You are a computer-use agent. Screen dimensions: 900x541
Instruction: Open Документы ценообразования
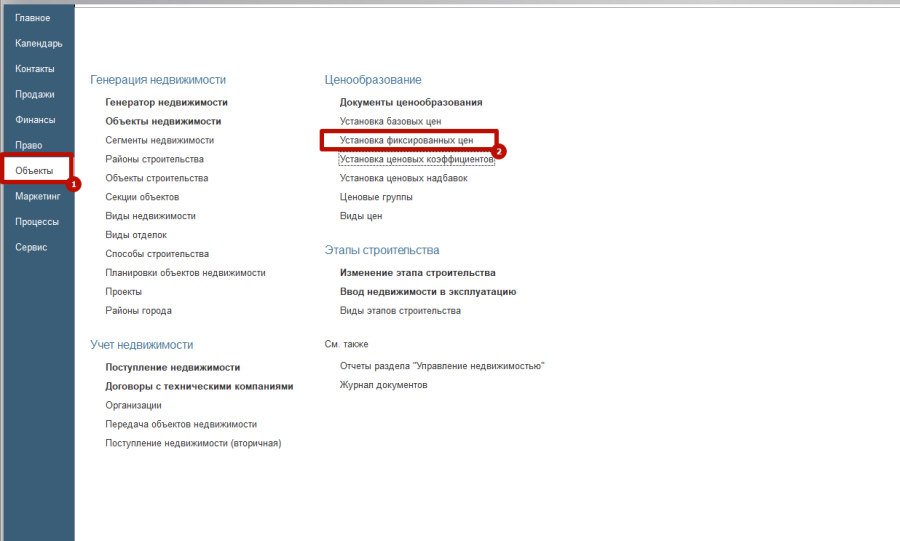411,102
